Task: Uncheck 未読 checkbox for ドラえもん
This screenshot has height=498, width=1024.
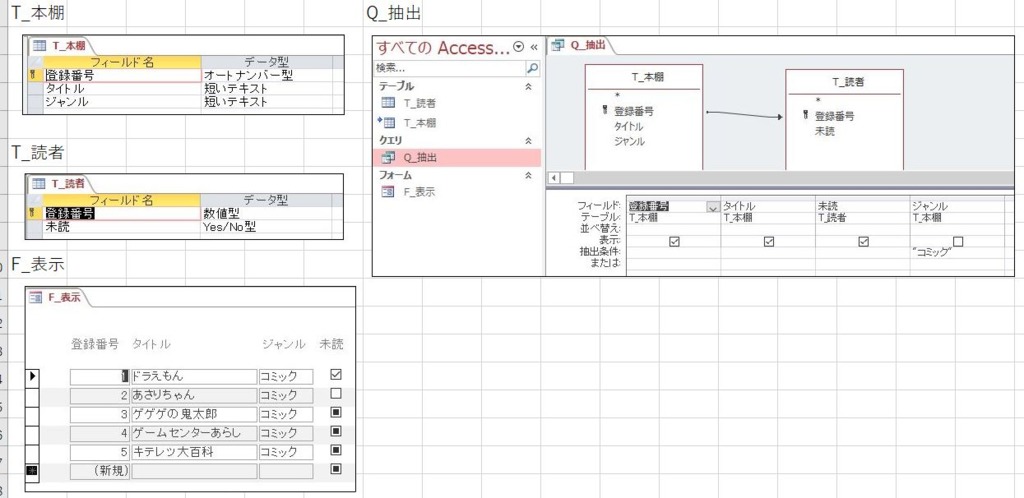Action: pyautogui.click(x=335, y=375)
